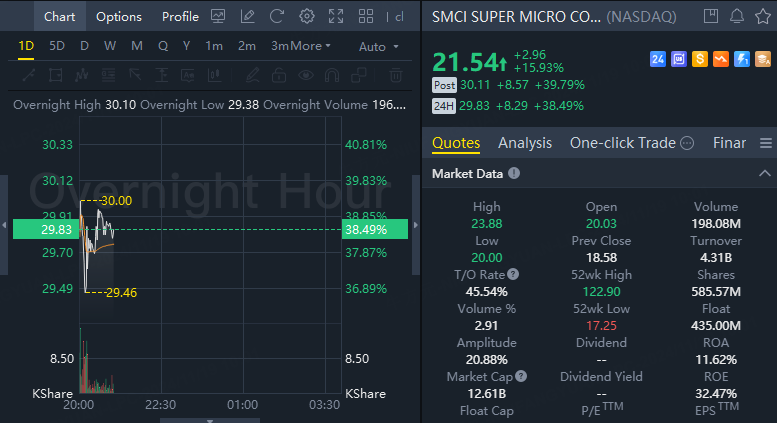The width and height of the screenshot is (777, 423).
Task: Open the note bookmark icon beside NASDAQ
Action: click(x=711, y=17)
